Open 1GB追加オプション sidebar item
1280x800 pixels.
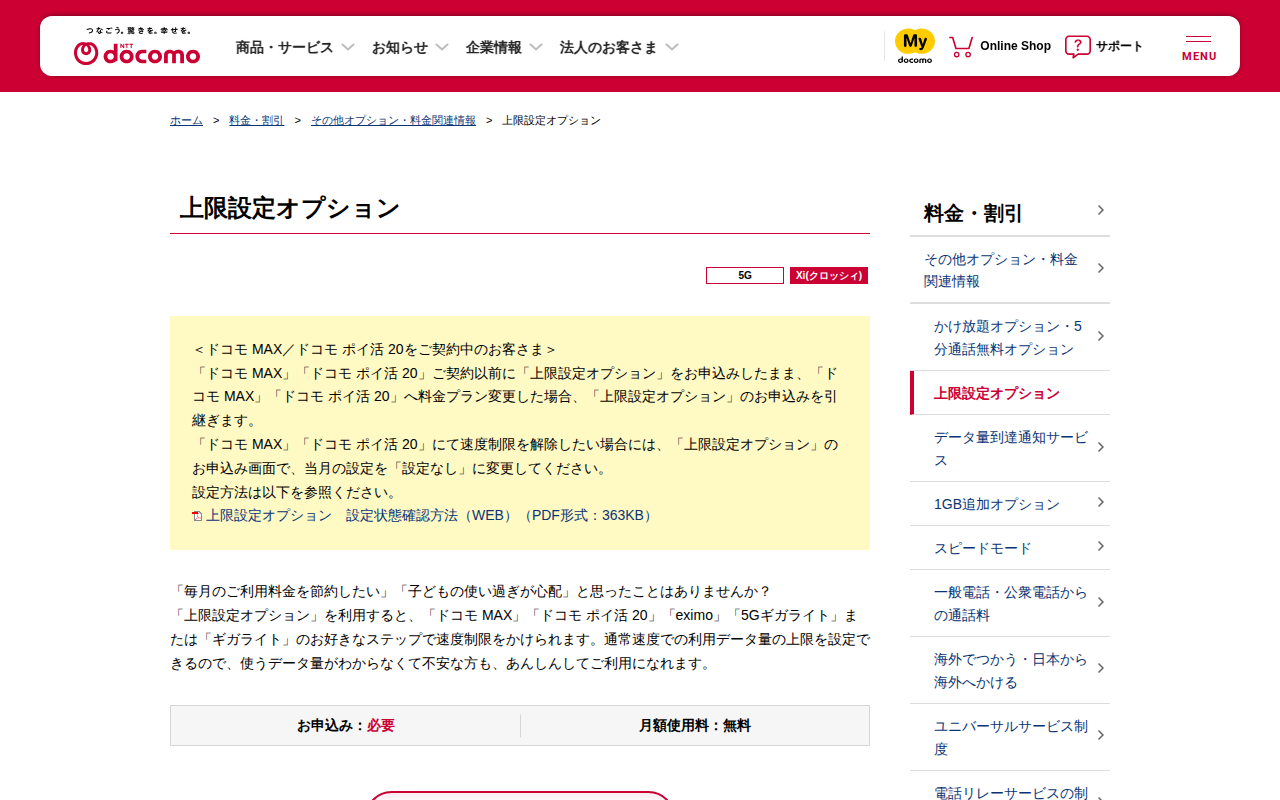pos(1010,504)
